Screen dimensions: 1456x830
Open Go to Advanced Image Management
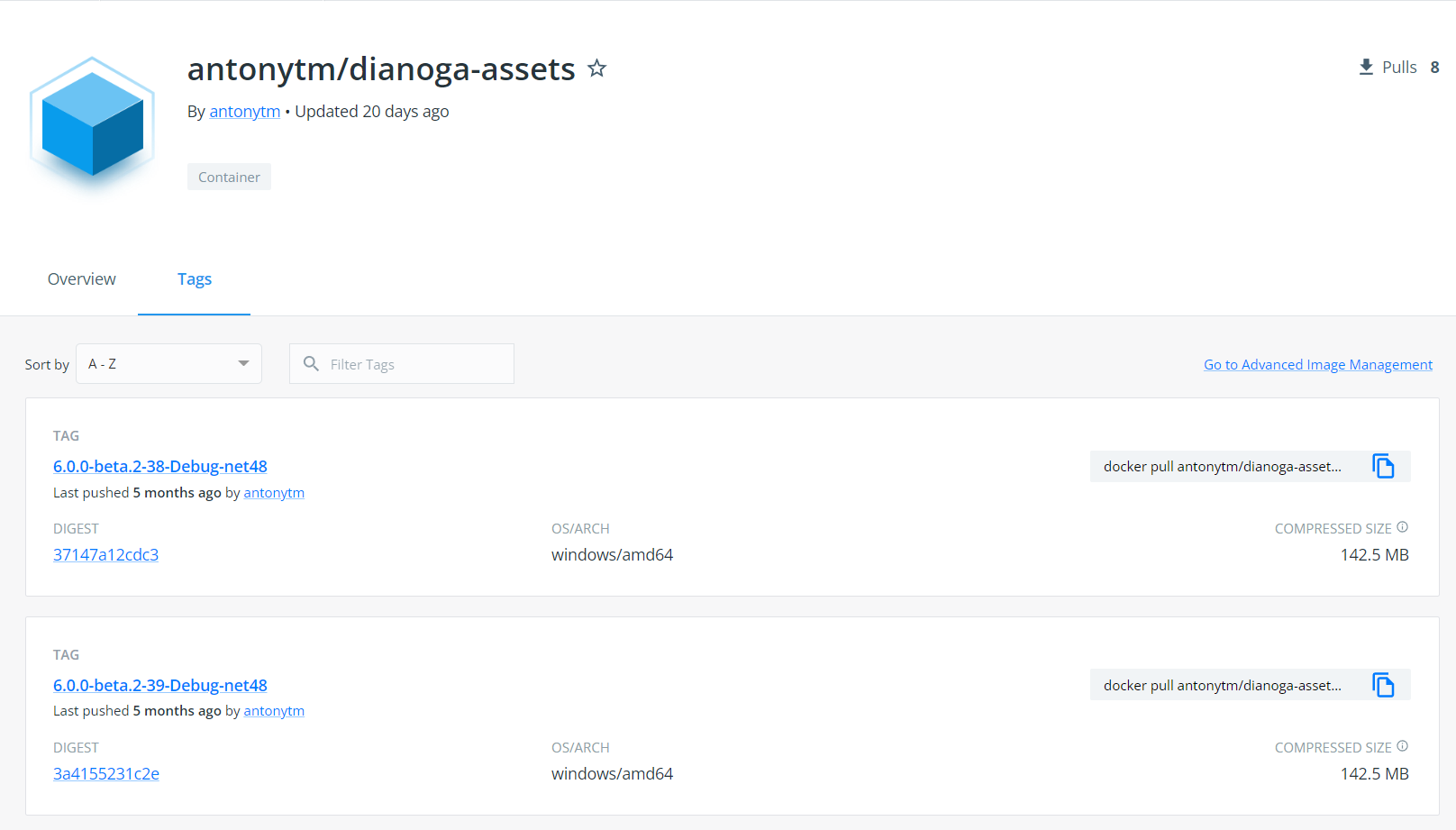point(1317,364)
